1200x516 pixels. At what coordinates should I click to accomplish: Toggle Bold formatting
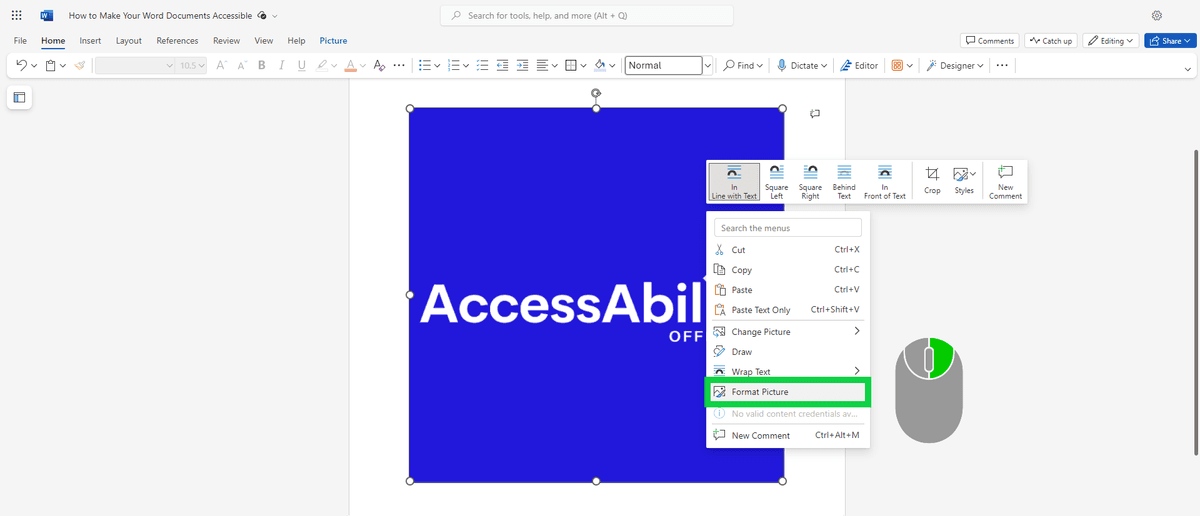click(262, 66)
